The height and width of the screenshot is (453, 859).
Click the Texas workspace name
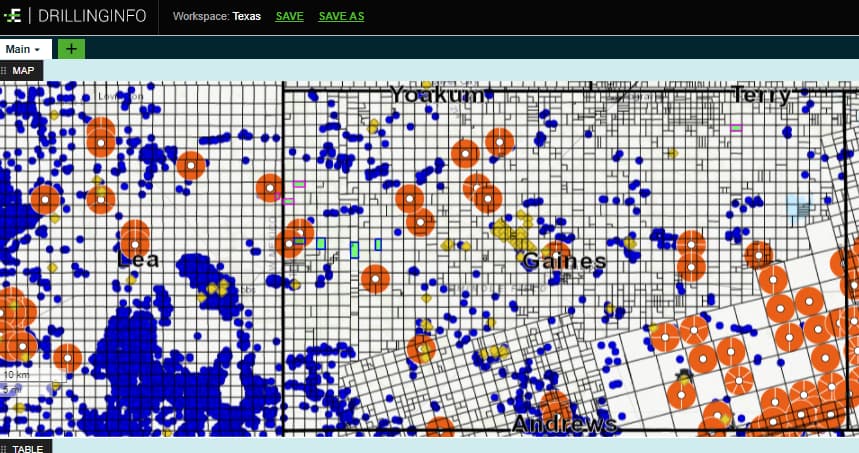tap(247, 16)
